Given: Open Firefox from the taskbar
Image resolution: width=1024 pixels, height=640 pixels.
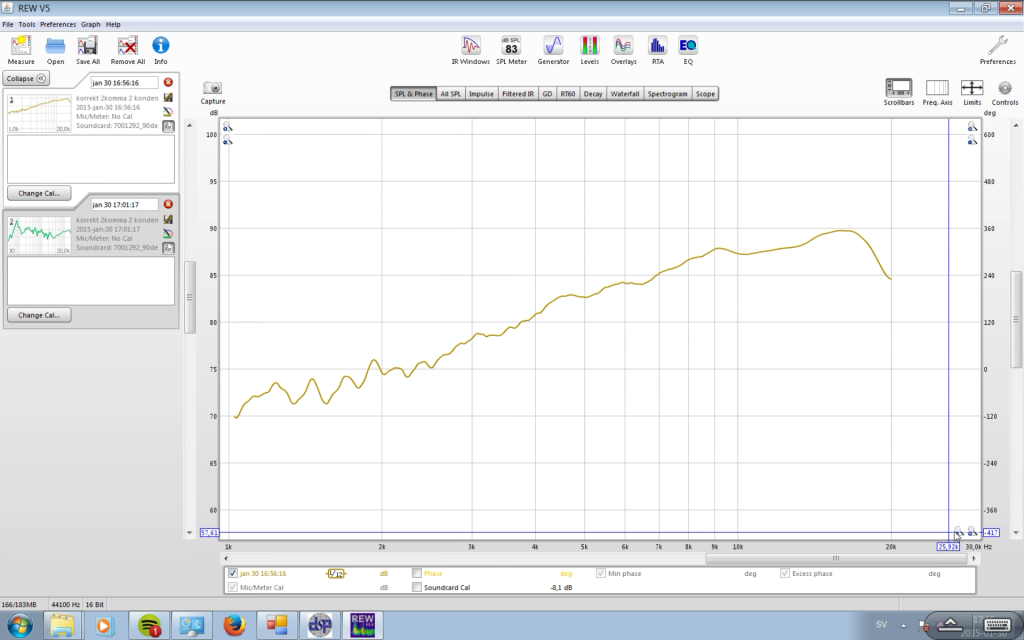Looking at the screenshot, I should [x=234, y=625].
